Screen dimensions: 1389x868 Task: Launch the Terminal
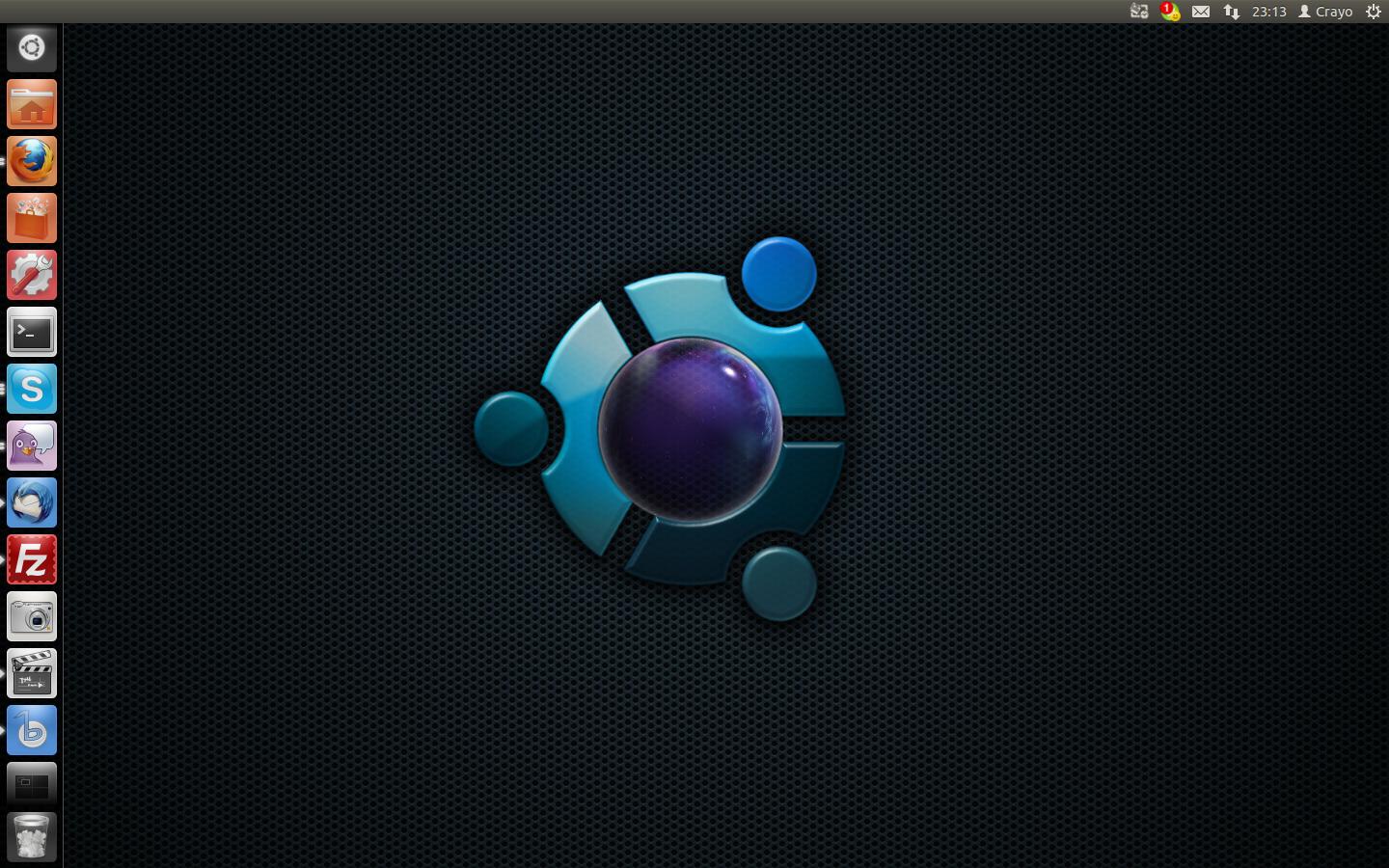(x=32, y=333)
